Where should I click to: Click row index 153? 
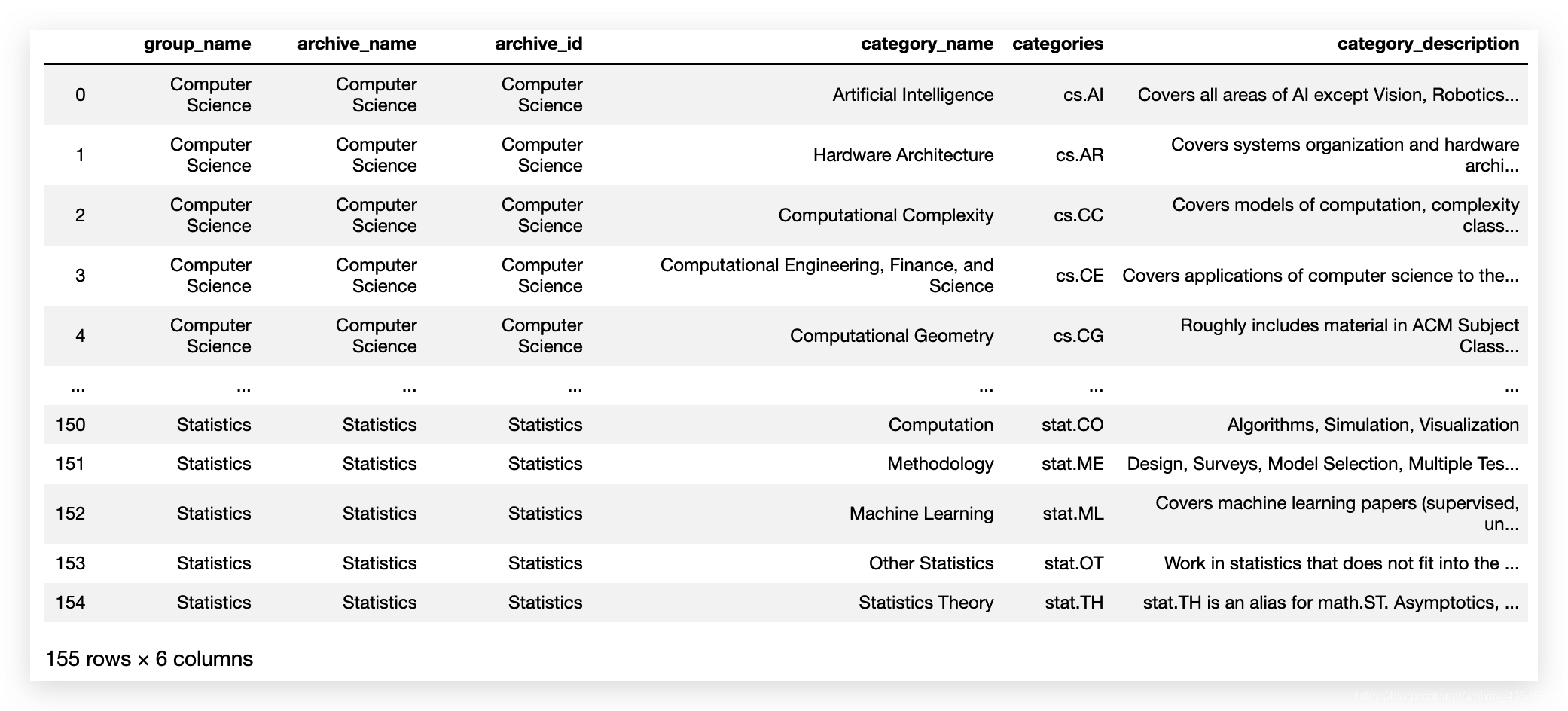pos(71,563)
